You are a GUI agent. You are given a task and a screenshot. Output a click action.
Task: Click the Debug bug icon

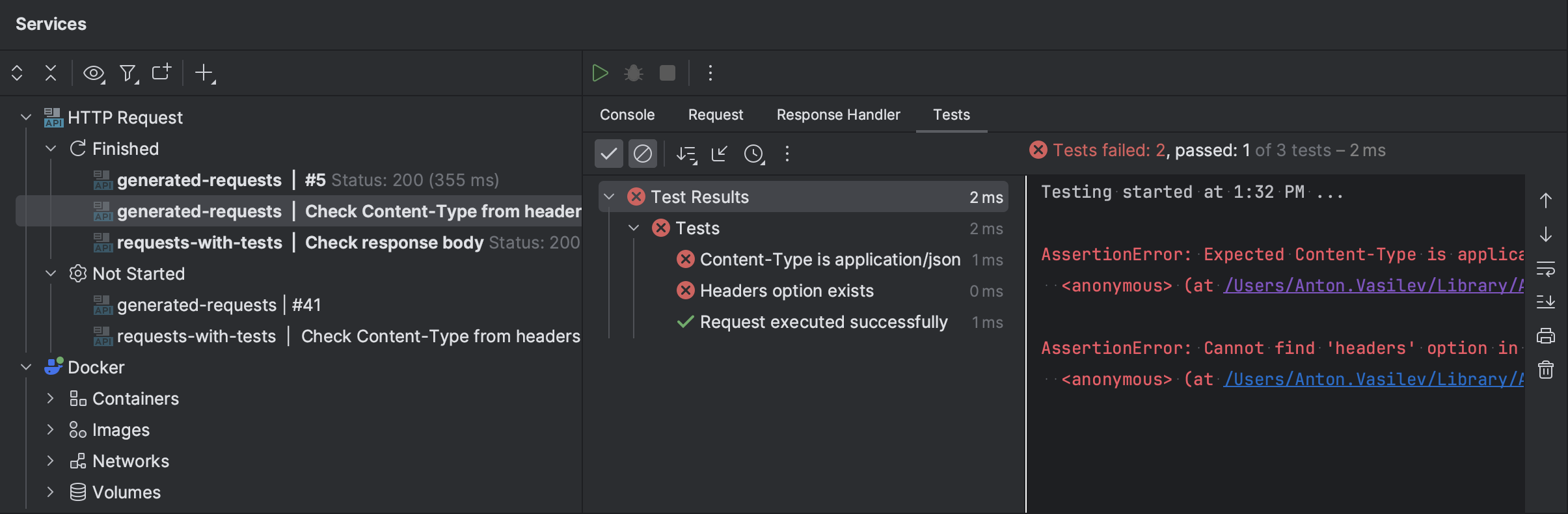(x=633, y=73)
